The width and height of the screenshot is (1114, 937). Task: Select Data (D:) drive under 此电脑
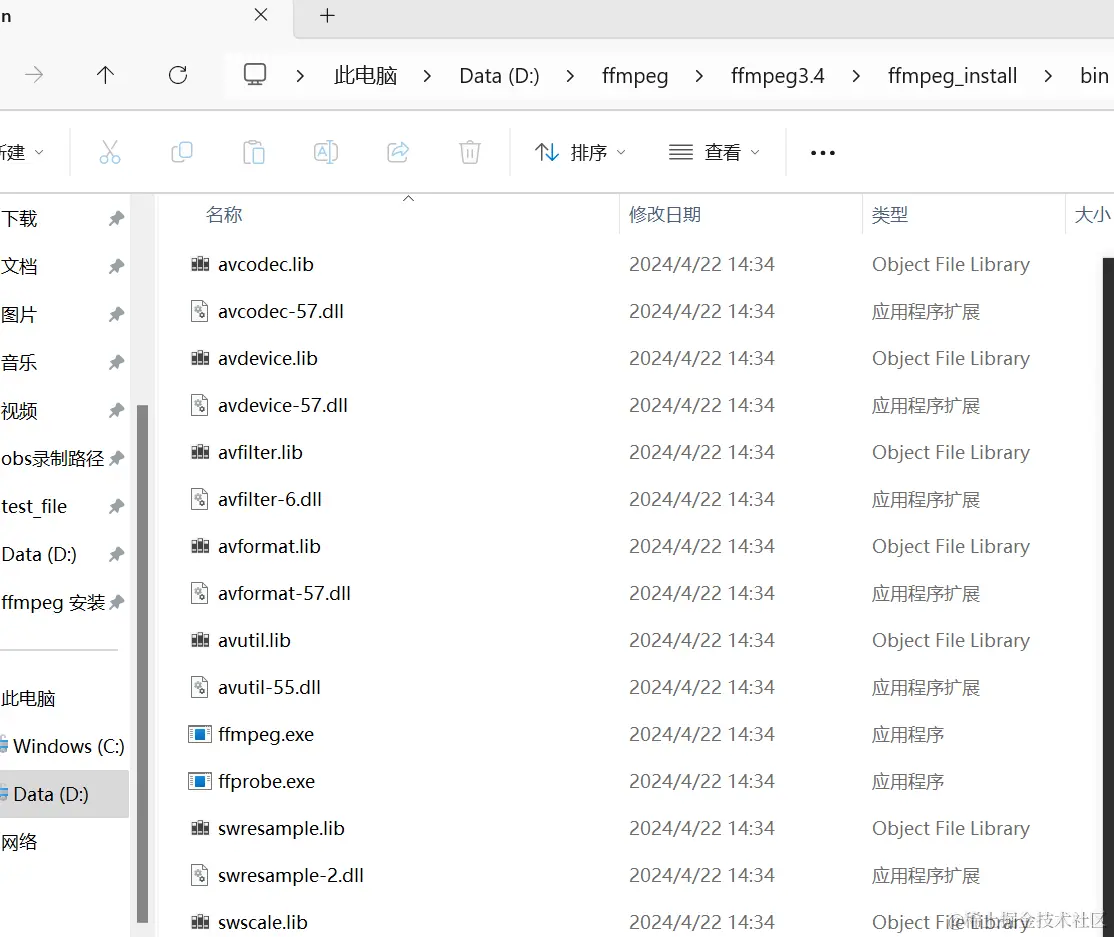point(64,794)
